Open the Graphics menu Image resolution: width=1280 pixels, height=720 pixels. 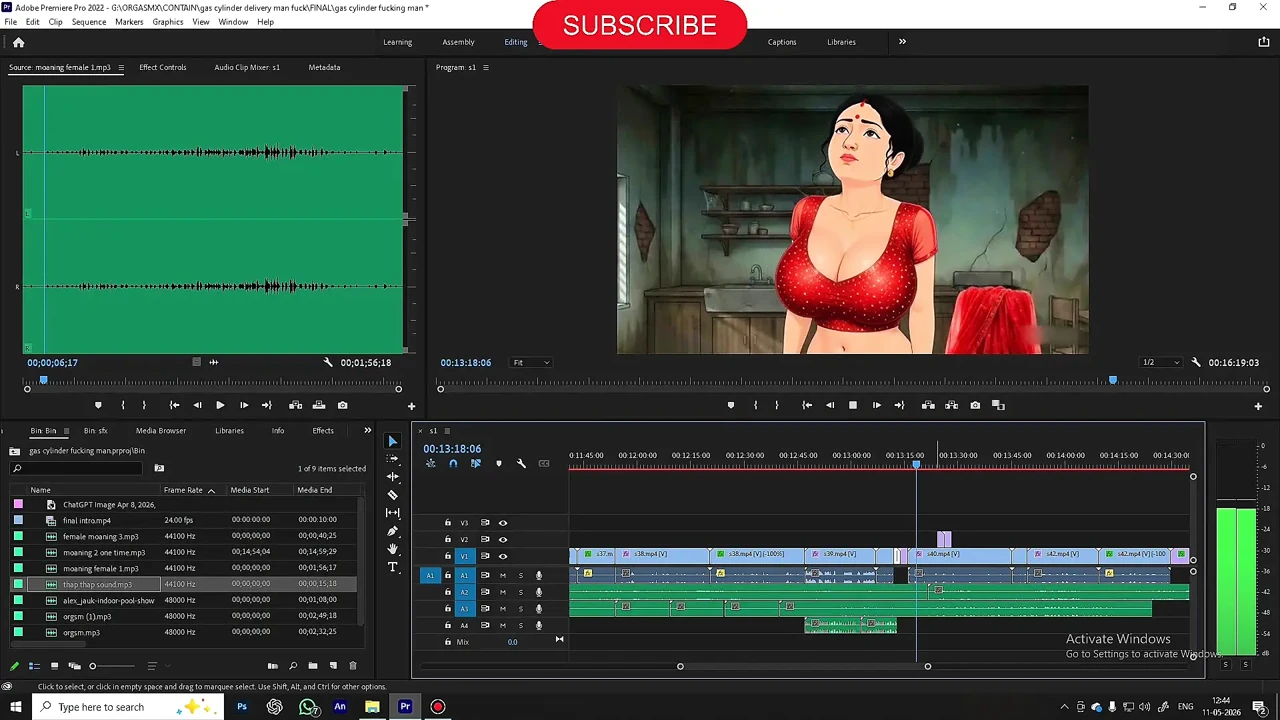(x=168, y=22)
